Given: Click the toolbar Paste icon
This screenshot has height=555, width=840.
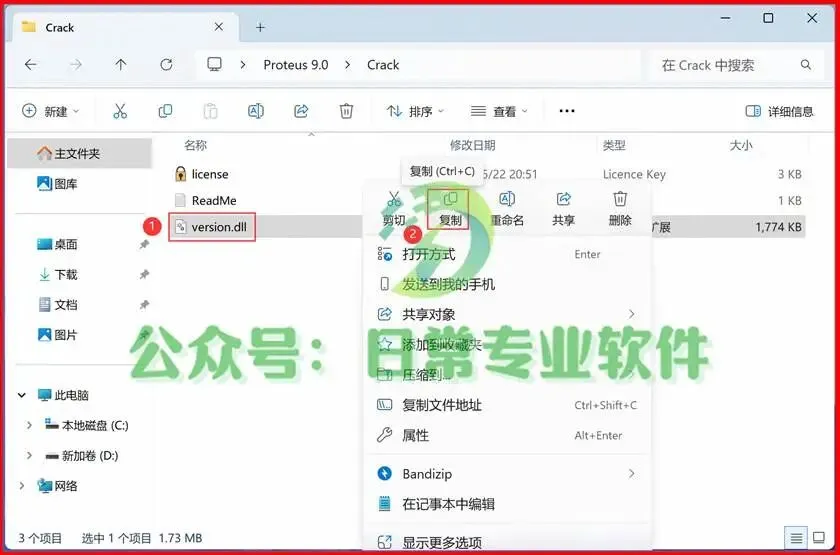Looking at the screenshot, I should pos(211,111).
